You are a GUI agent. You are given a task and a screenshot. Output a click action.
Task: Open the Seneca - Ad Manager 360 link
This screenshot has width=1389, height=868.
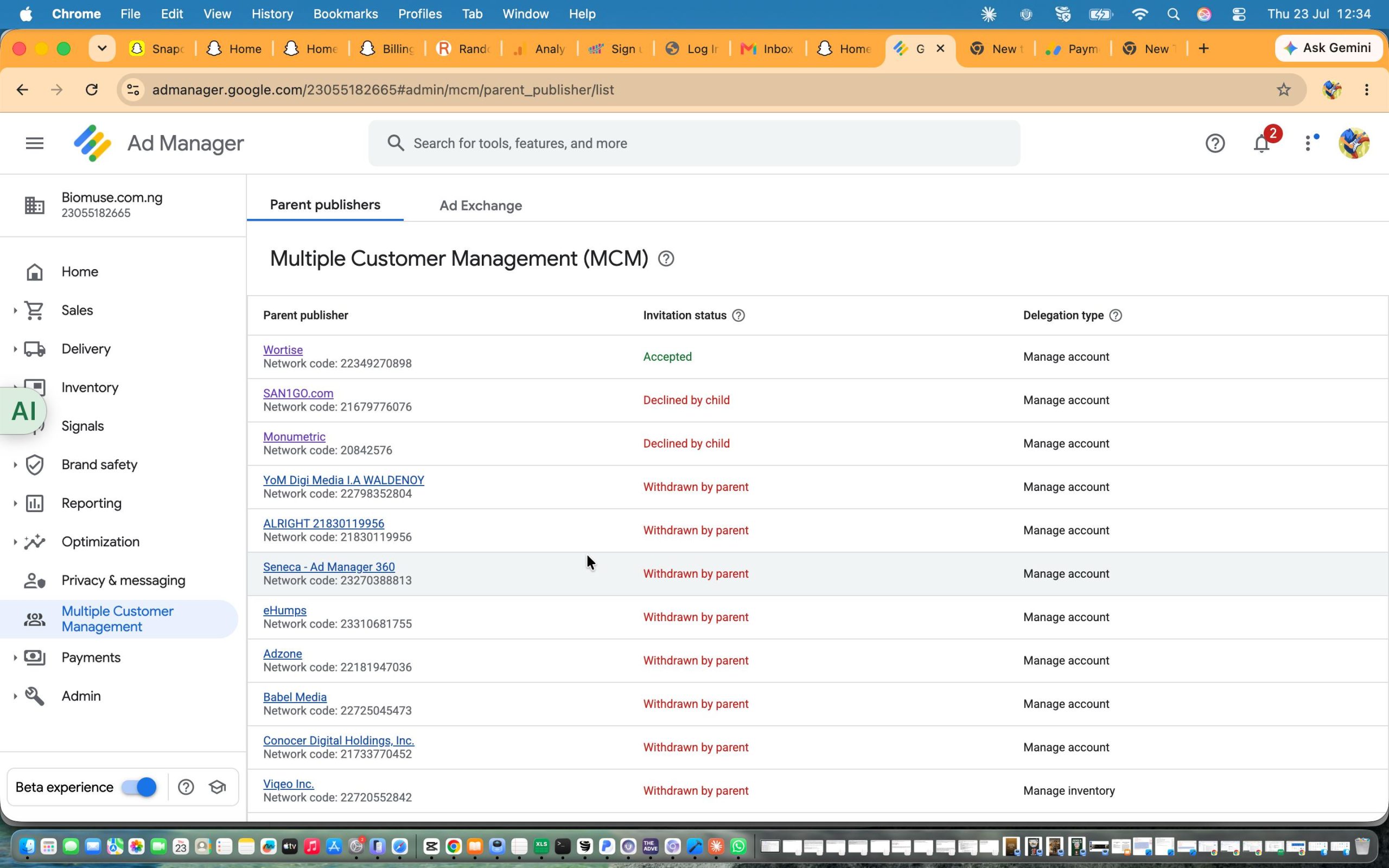[329, 566]
